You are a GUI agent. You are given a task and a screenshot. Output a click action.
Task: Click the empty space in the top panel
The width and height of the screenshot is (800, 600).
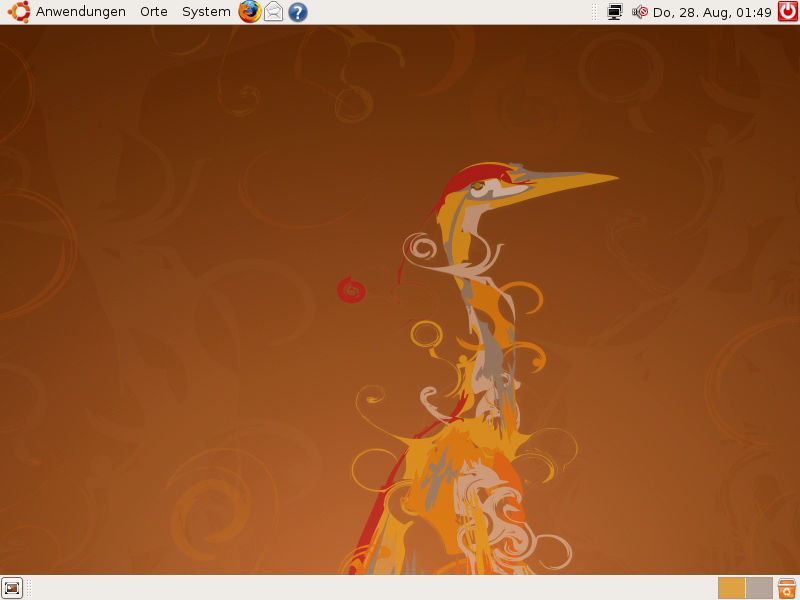450,12
